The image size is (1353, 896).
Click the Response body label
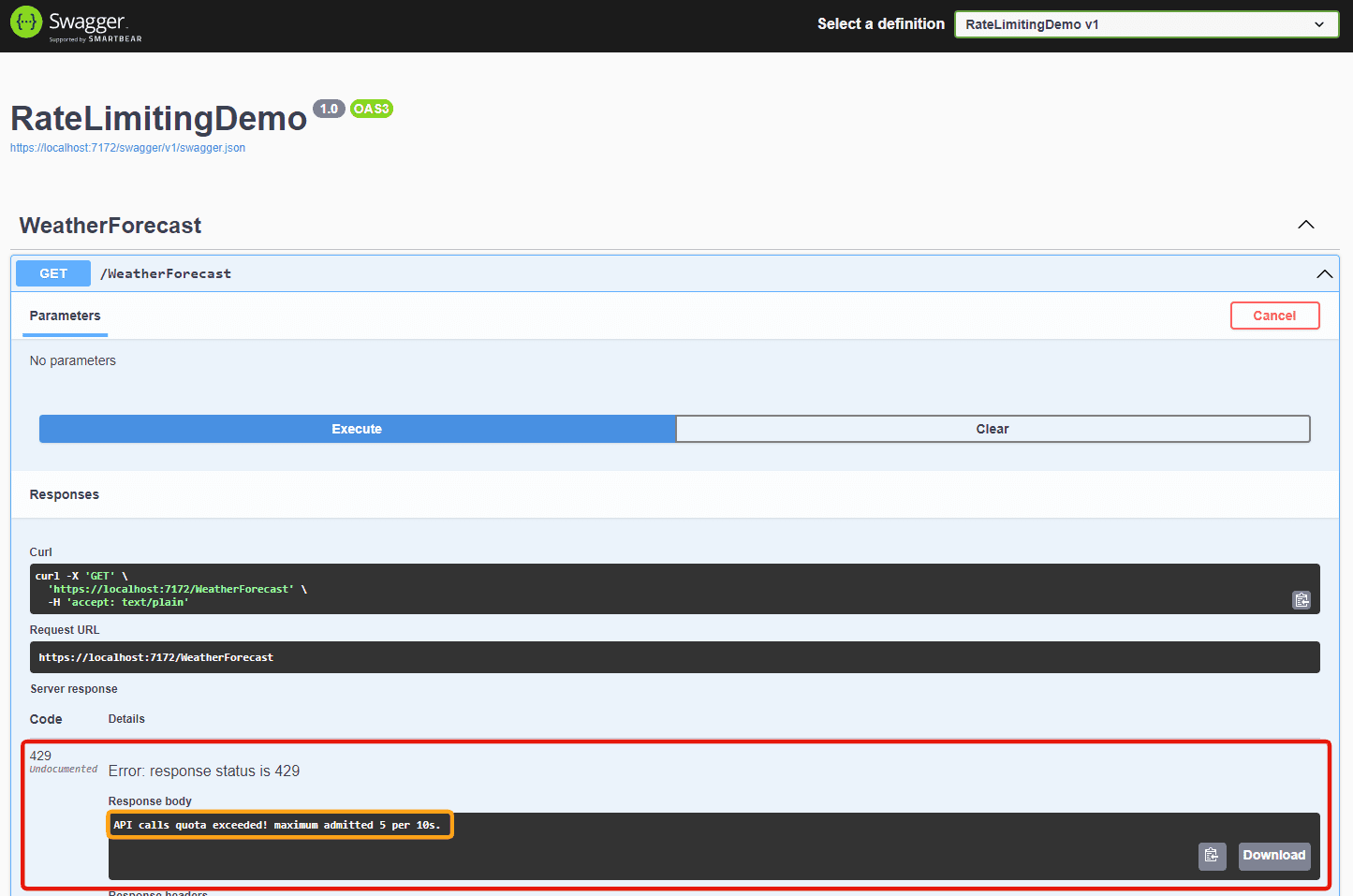point(150,801)
